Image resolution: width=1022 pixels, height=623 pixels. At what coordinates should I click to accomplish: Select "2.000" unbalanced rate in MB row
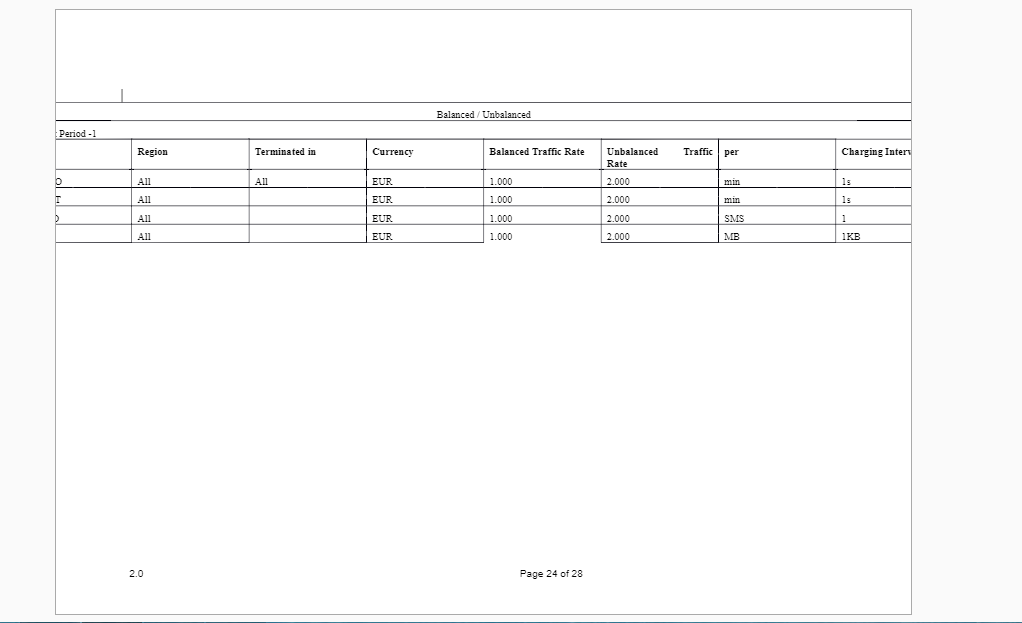(x=618, y=237)
